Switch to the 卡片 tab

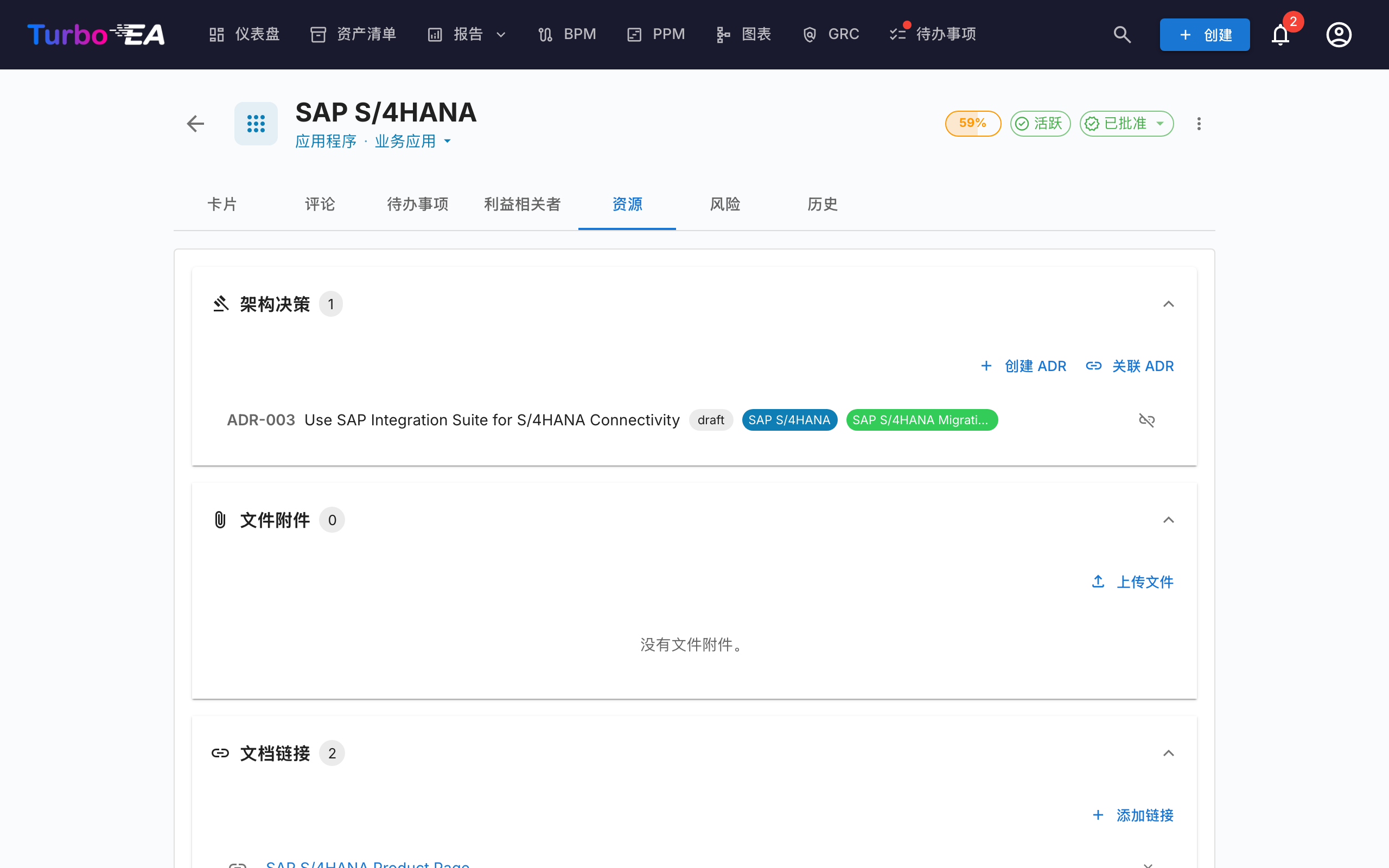[222, 205]
